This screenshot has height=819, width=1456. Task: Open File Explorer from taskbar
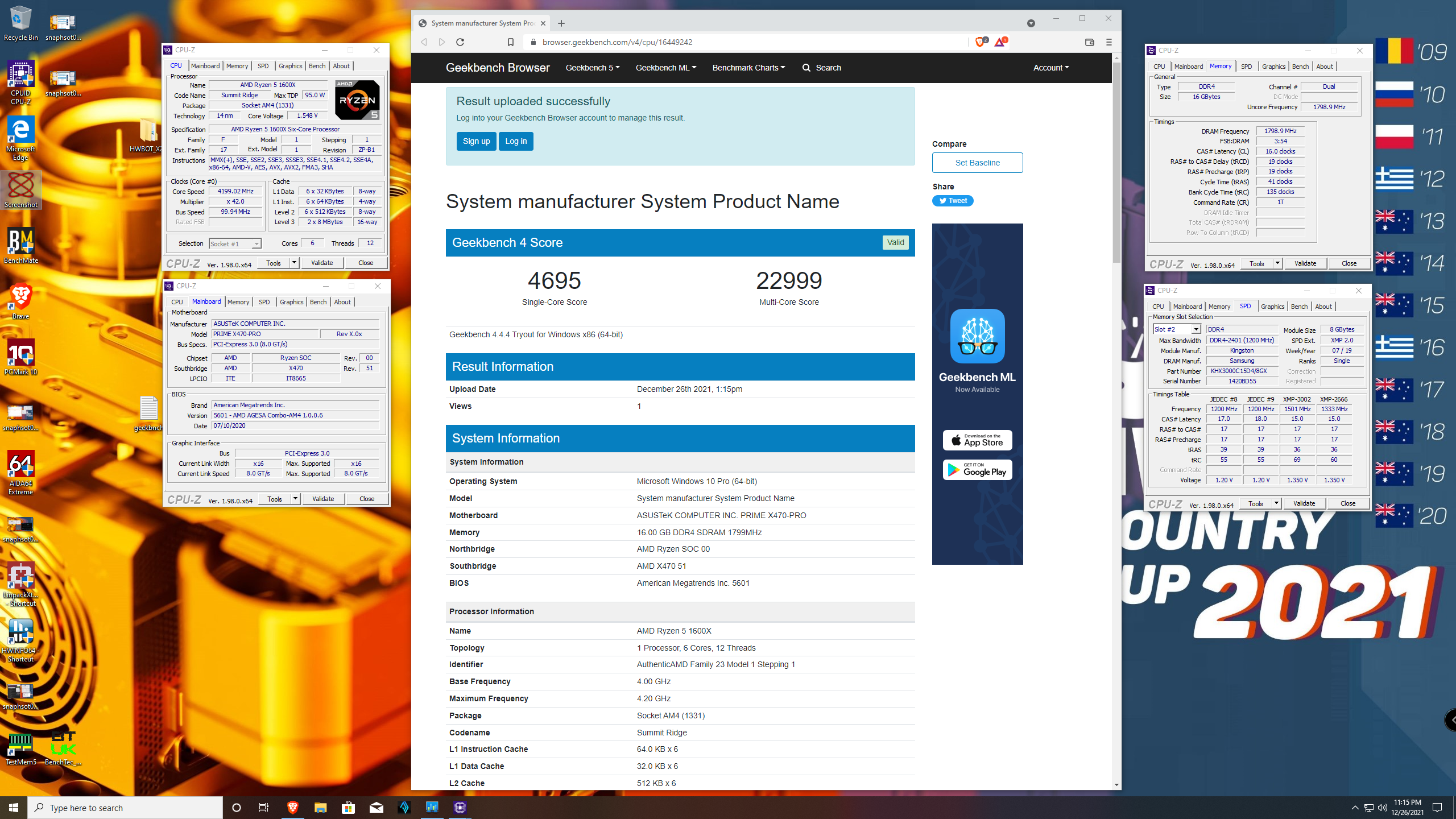pyautogui.click(x=320, y=807)
